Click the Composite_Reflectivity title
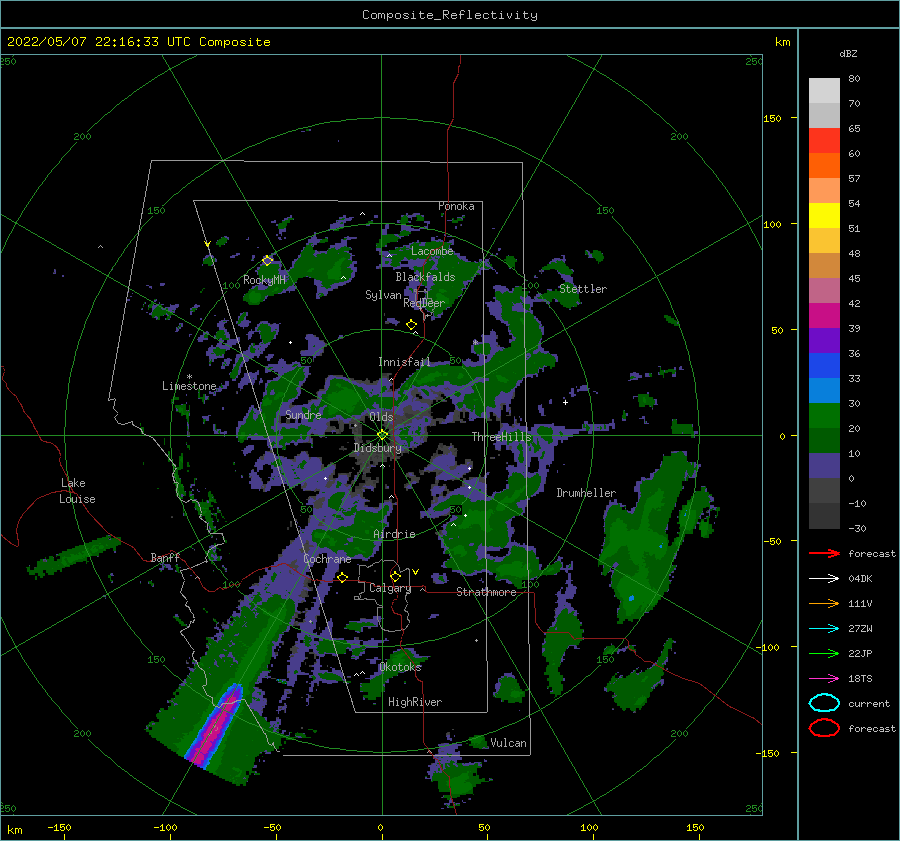 pos(450,15)
